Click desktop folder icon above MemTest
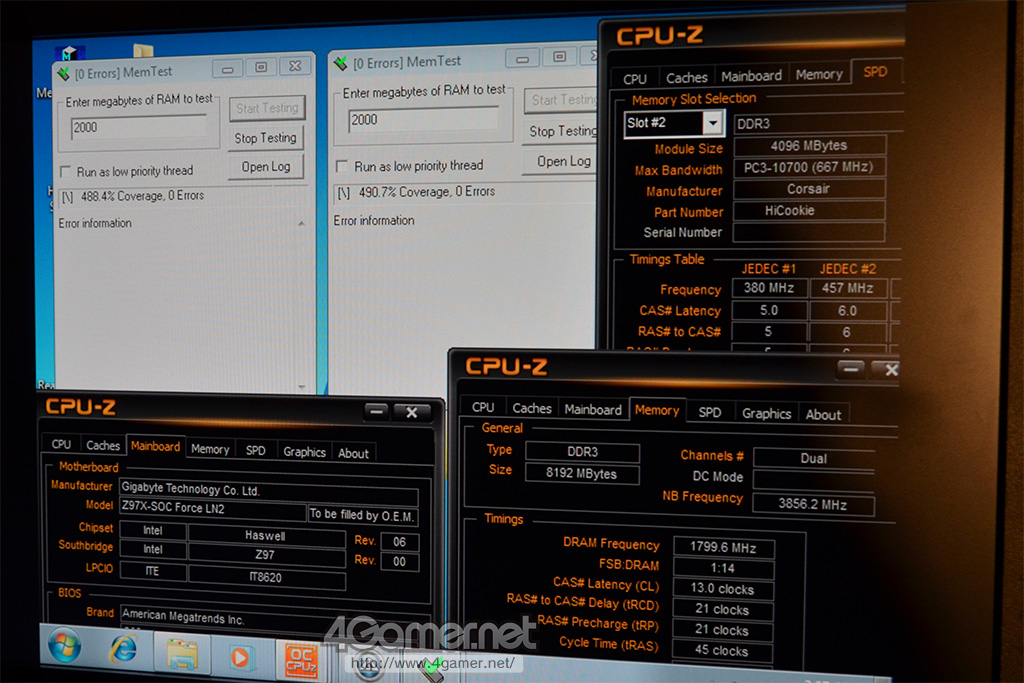Image resolution: width=1024 pixels, height=683 pixels. pyautogui.click(x=143, y=51)
